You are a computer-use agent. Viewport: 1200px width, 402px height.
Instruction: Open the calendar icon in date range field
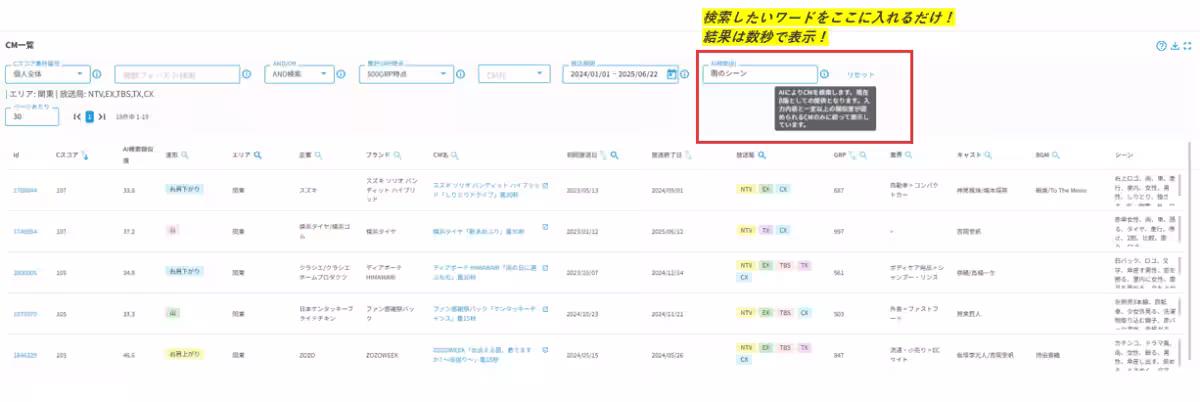[671, 73]
